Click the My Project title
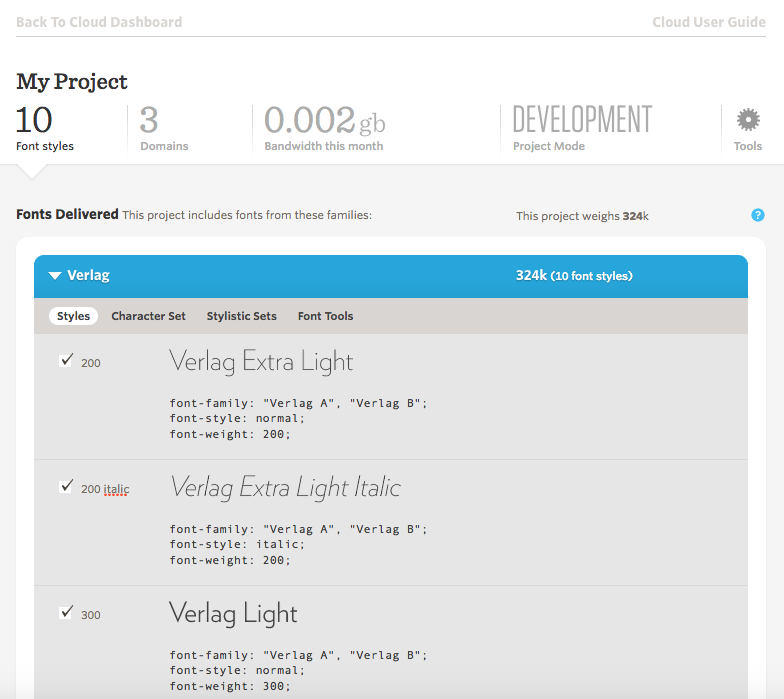 (72, 82)
